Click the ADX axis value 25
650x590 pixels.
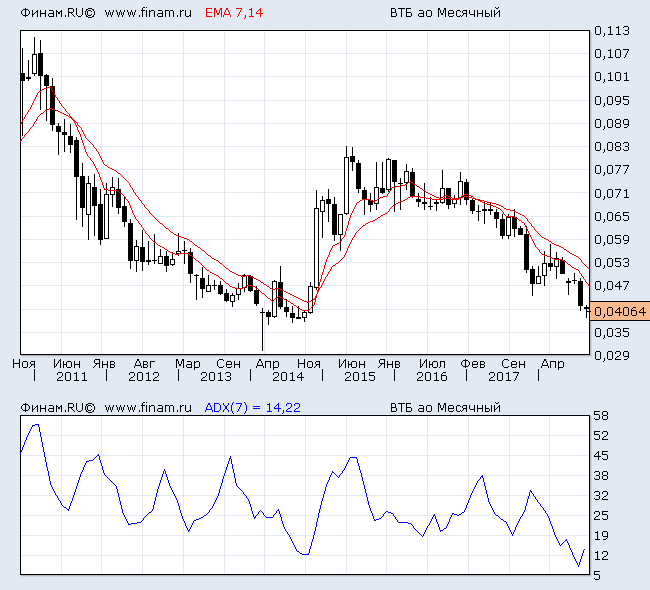click(x=601, y=516)
